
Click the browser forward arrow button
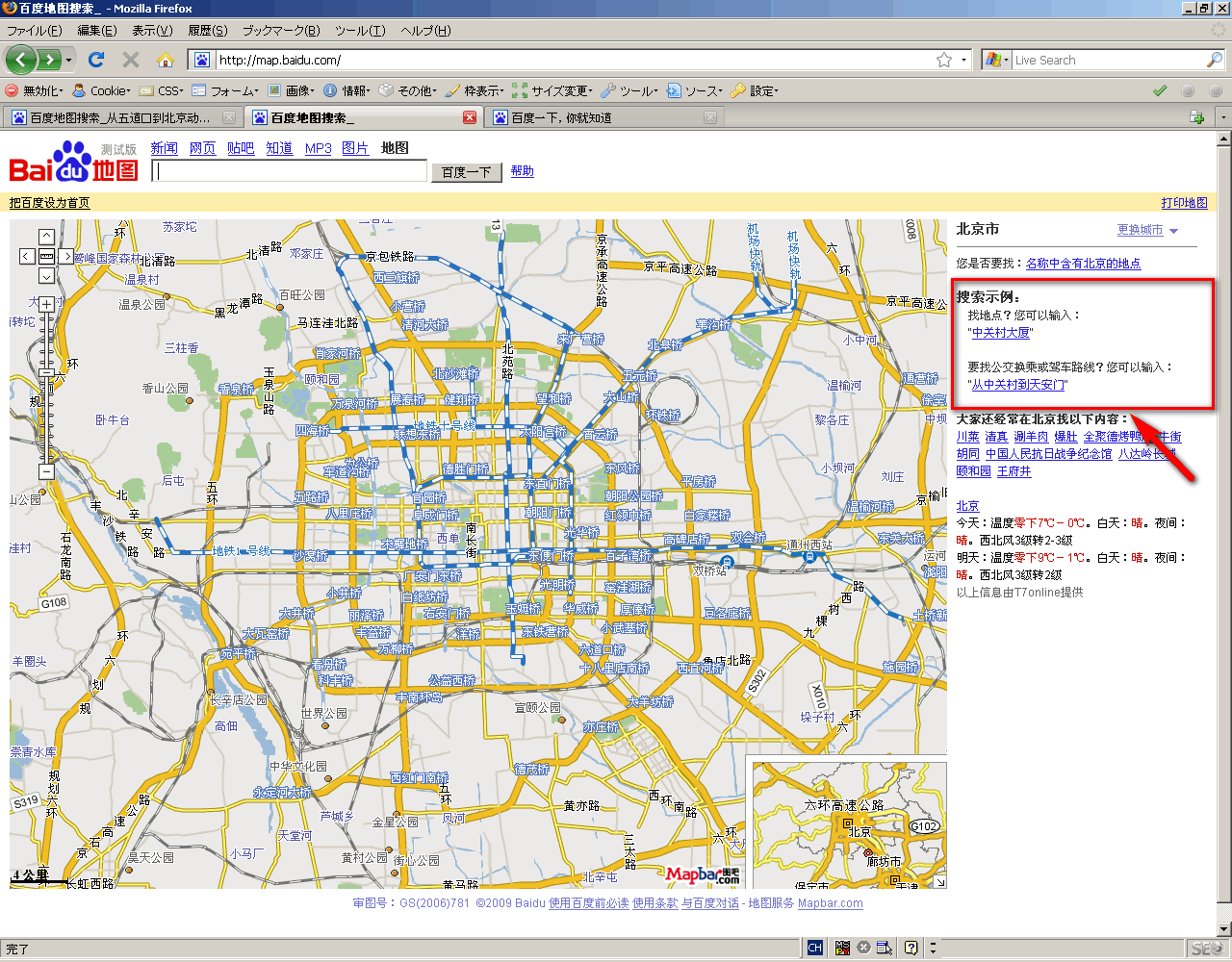(49, 60)
